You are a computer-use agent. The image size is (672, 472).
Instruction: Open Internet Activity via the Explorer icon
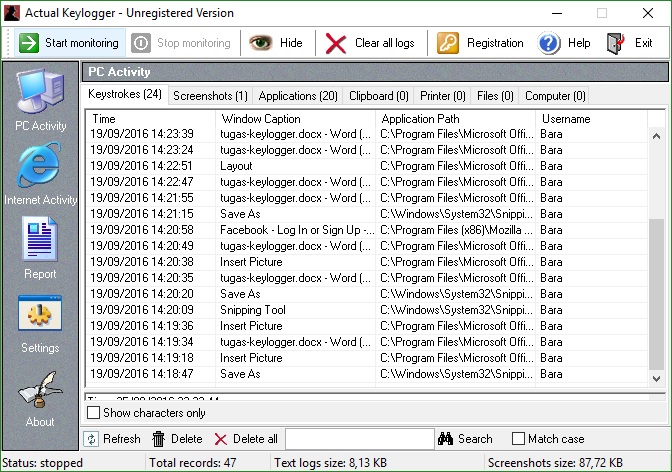(39, 165)
